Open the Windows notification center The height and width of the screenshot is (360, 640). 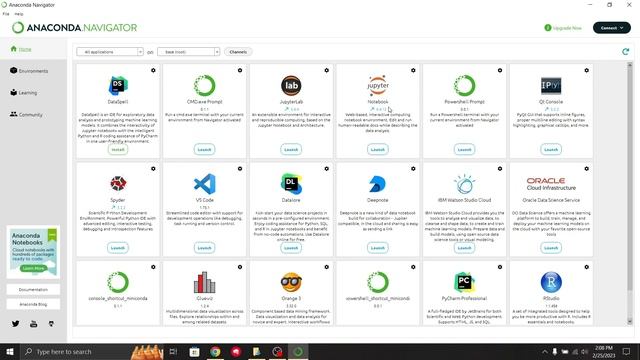[627, 351]
